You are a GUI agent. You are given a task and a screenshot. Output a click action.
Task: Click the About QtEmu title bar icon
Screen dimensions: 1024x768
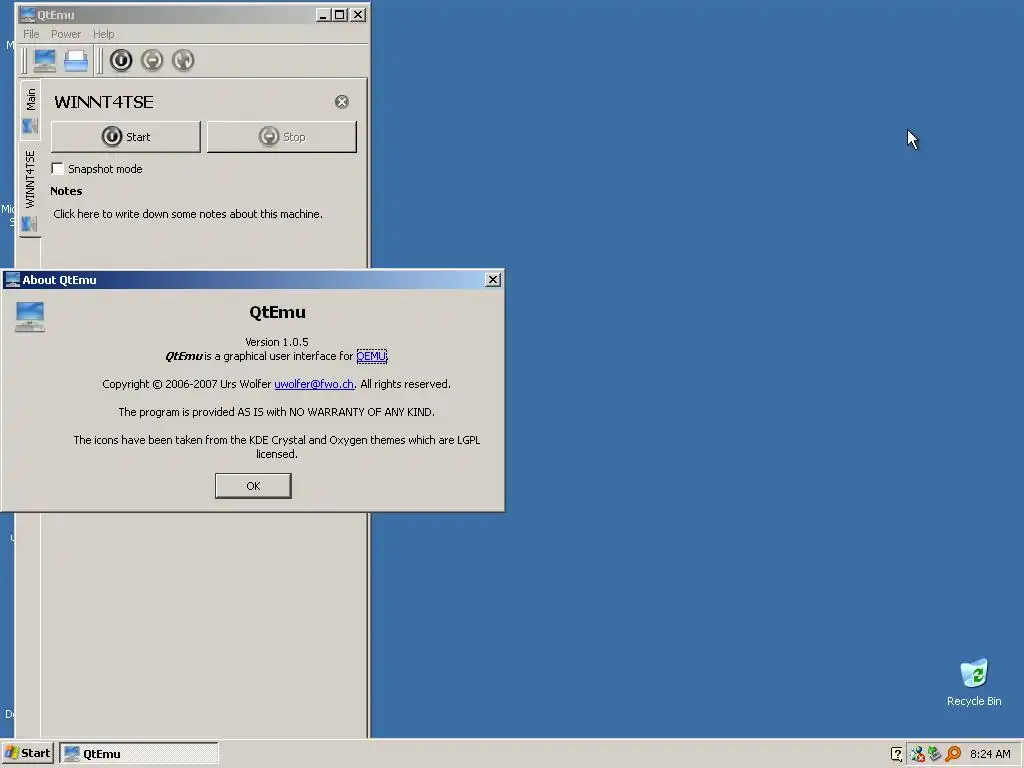point(12,280)
